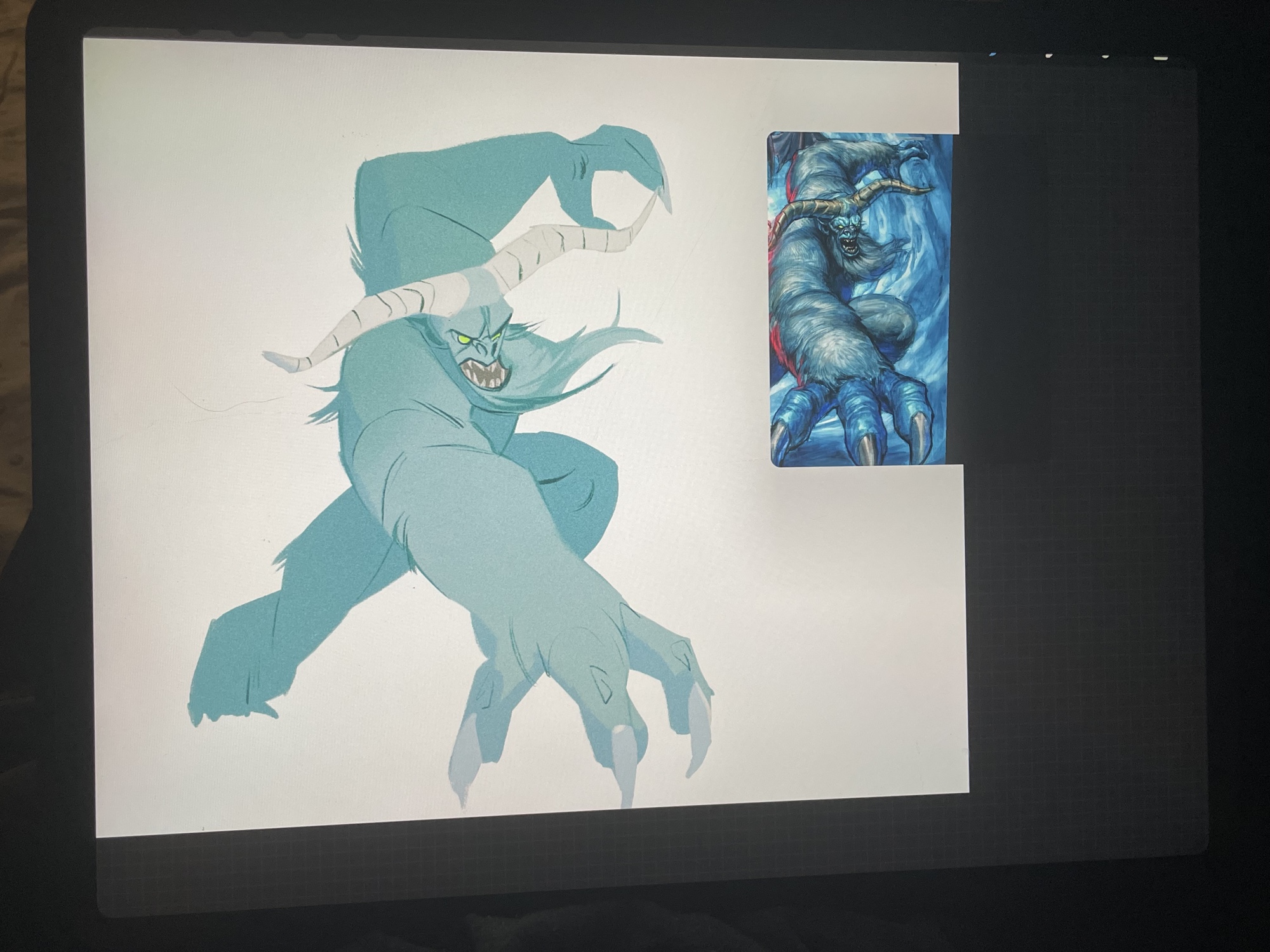Activate the Selection tool icon
Image resolution: width=1270 pixels, height=952 pixels.
click(297, 33)
